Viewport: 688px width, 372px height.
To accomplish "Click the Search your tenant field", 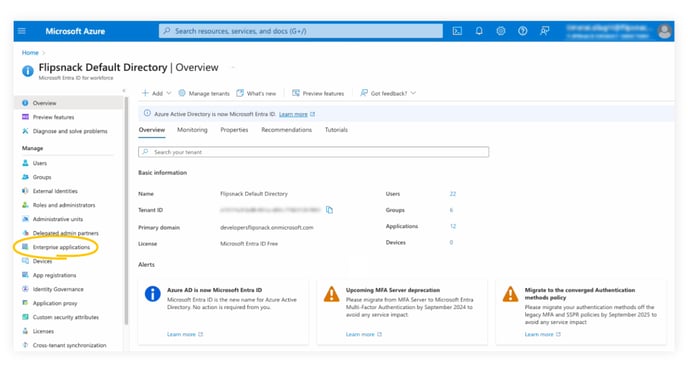I will pos(313,152).
